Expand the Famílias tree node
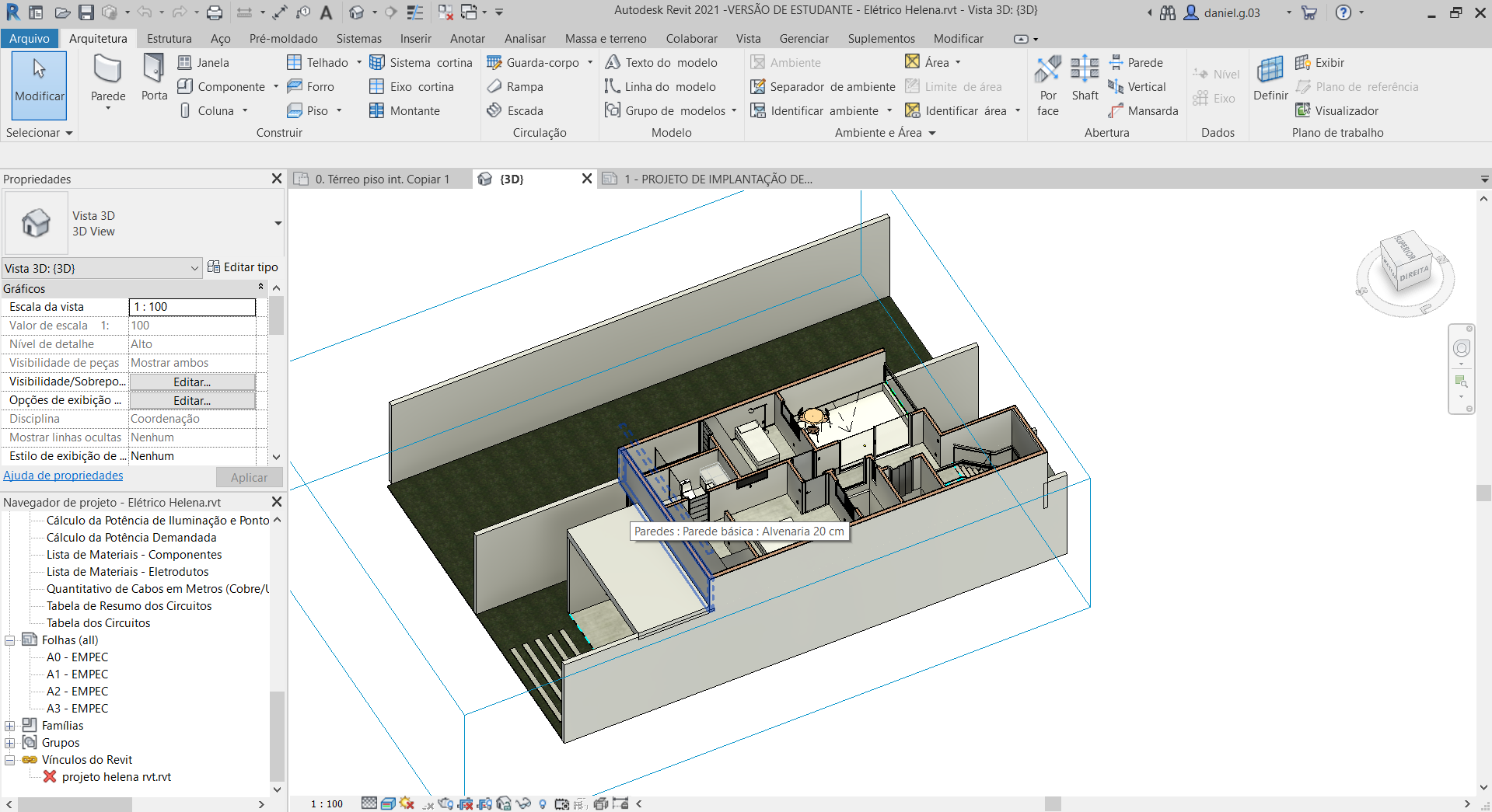 9,725
